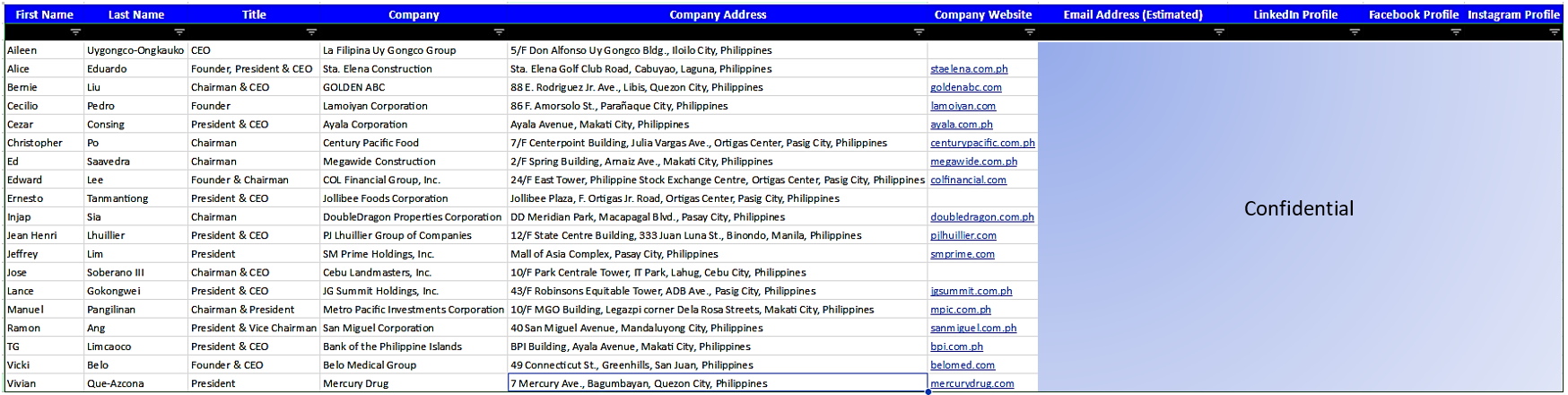
Task: Open the bpi.com.ph website link
Action: tap(956, 347)
